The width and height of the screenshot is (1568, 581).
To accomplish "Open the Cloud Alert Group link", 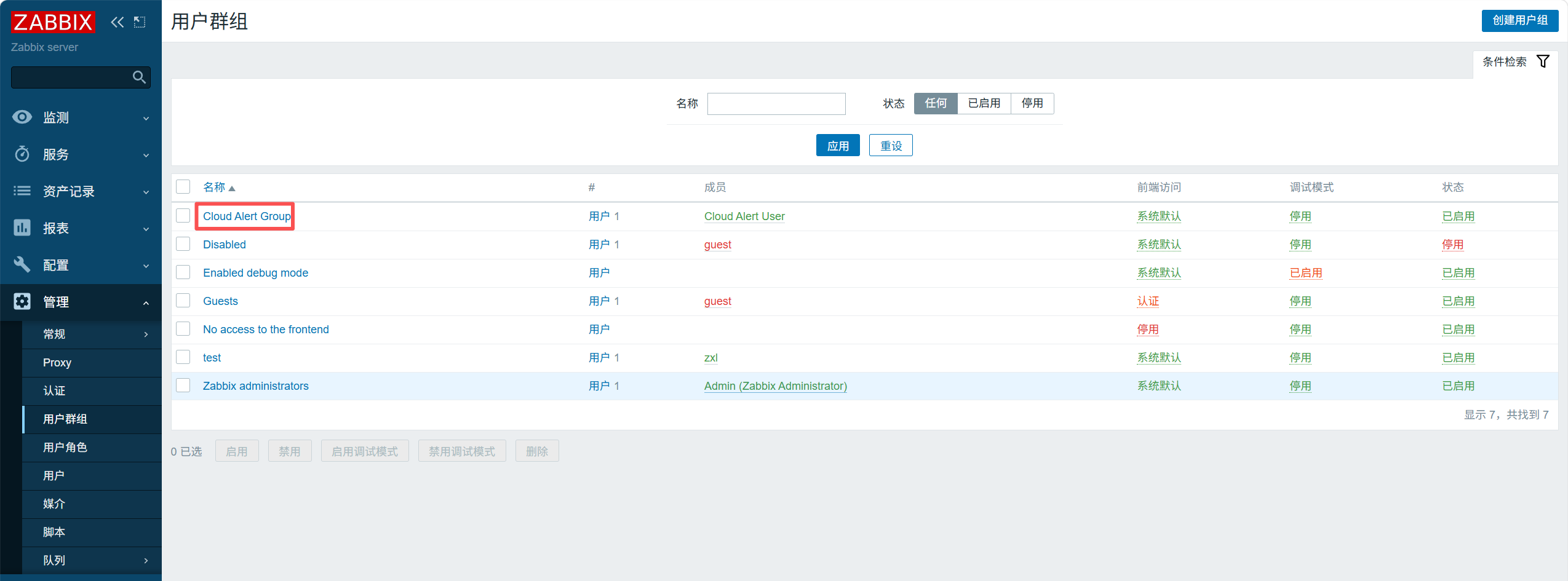I will click(247, 216).
